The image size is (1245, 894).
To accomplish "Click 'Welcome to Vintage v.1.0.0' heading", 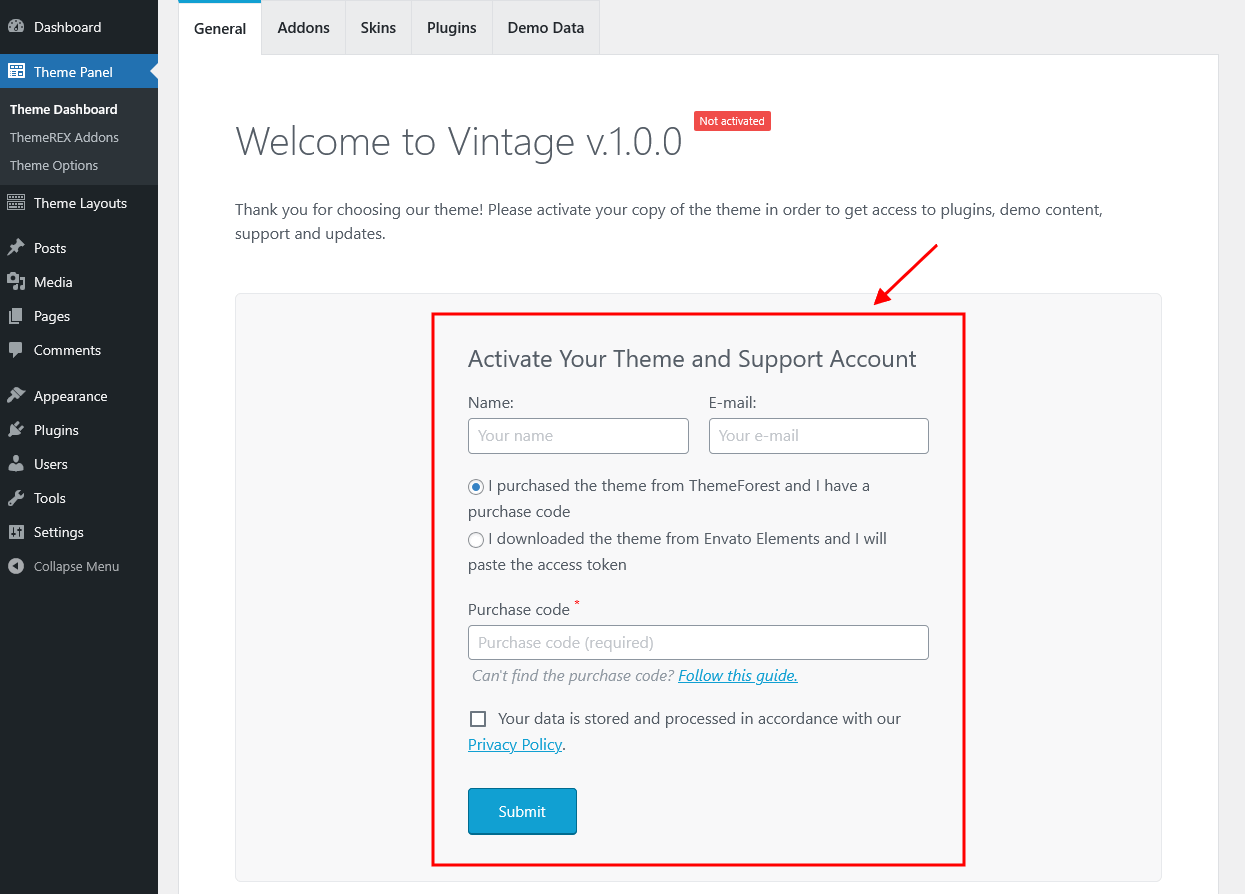I will [459, 141].
